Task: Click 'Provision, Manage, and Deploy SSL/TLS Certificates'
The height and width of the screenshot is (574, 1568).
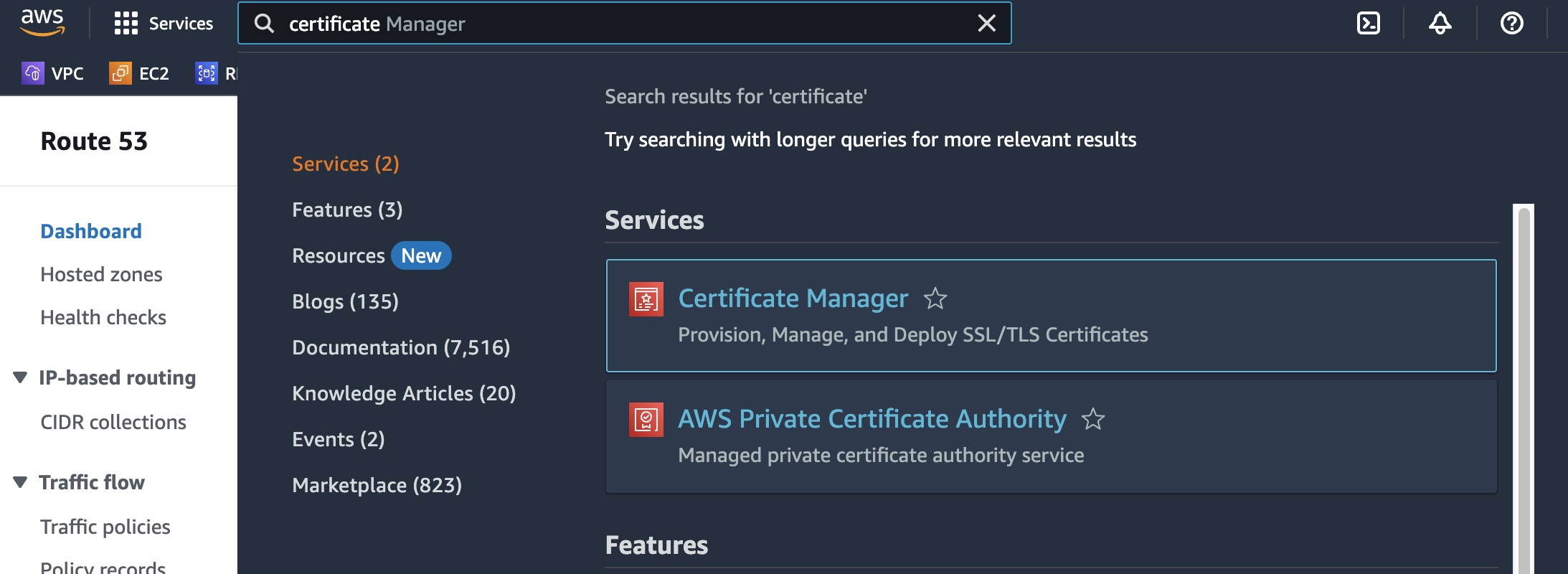Action: 913,334
